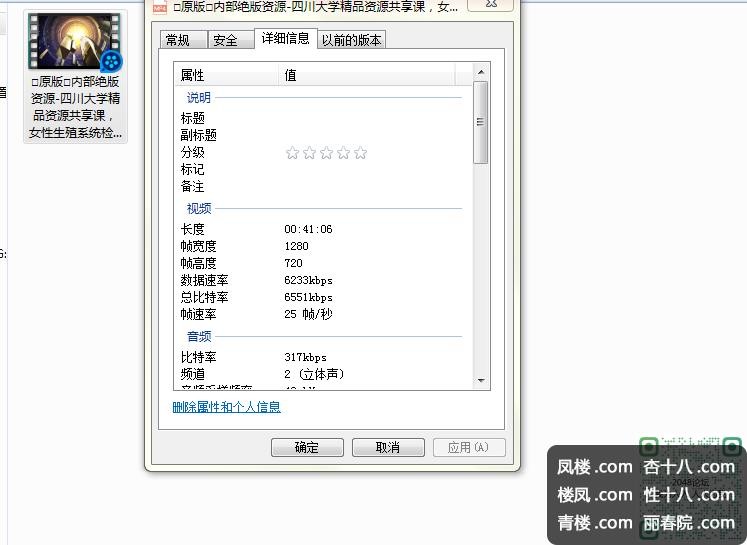Click the third rating star
The width and height of the screenshot is (747, 545).
coord(326,153)
